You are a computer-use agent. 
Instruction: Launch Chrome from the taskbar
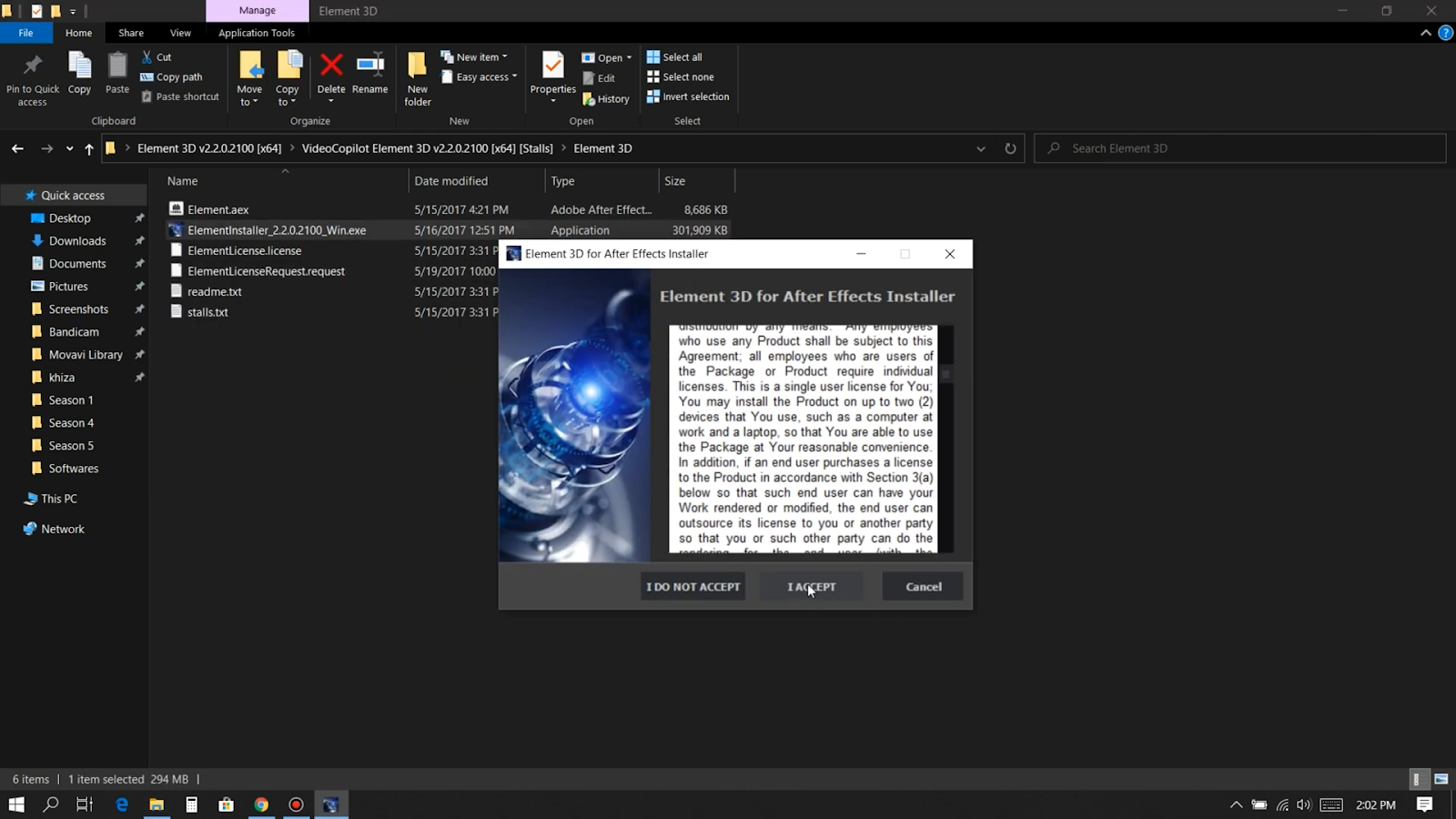click(x=261, y=804)
